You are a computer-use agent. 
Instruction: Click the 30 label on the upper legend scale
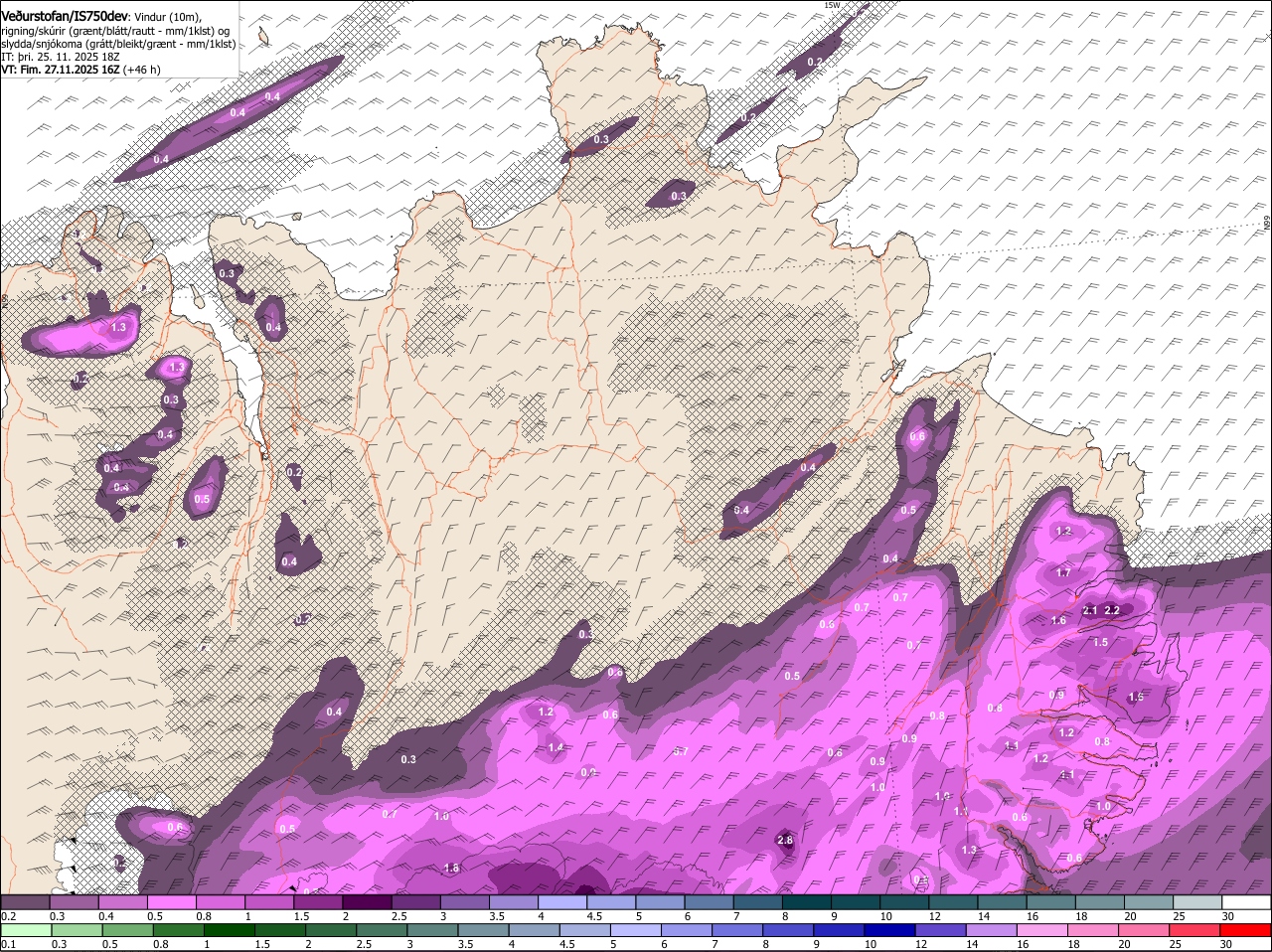(1227, 916)
